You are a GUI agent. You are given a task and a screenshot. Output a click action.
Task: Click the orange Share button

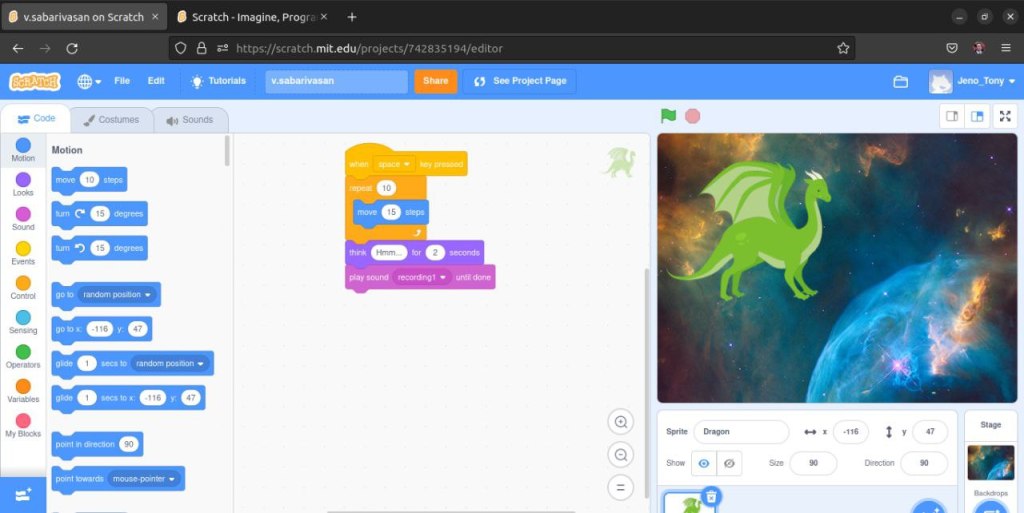tap(435, 81)
